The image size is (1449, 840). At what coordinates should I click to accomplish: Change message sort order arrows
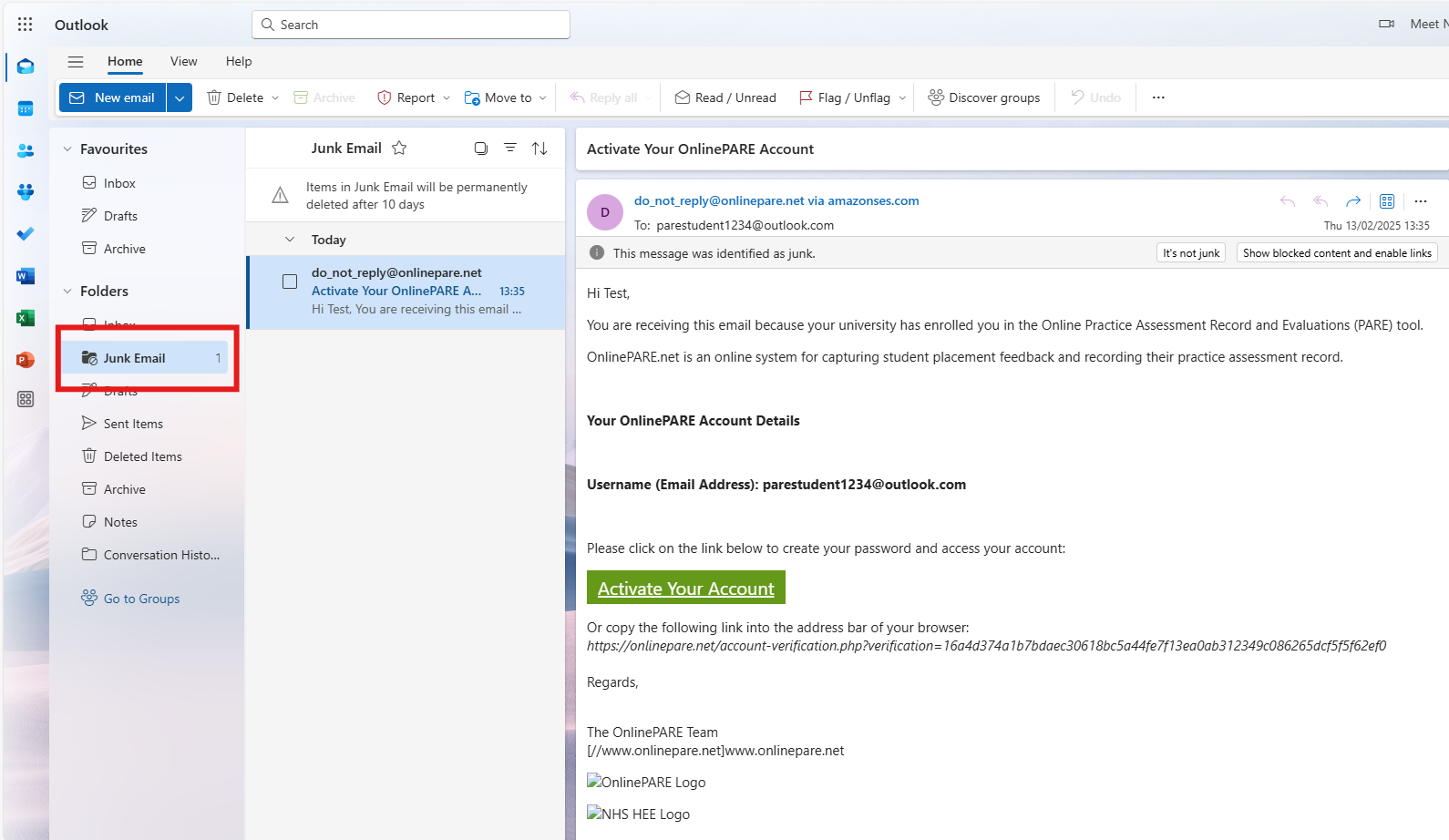[540, 148]
